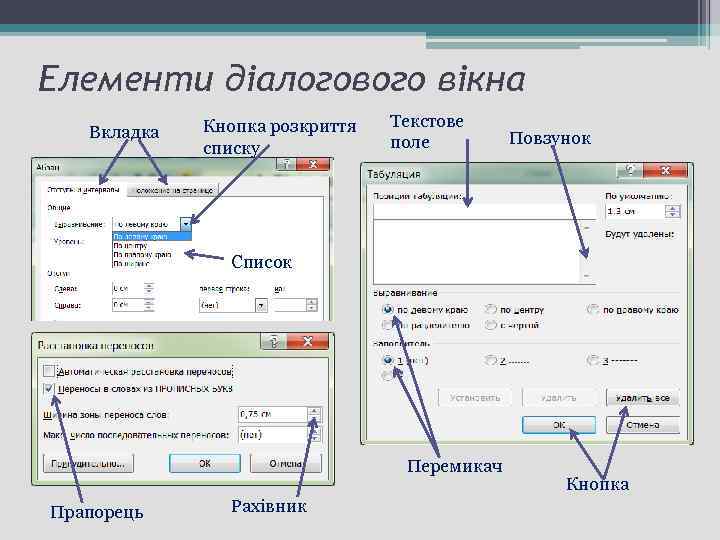
Task: Click OK in Табуляция dialog
Action: click(x=559, y=425)
